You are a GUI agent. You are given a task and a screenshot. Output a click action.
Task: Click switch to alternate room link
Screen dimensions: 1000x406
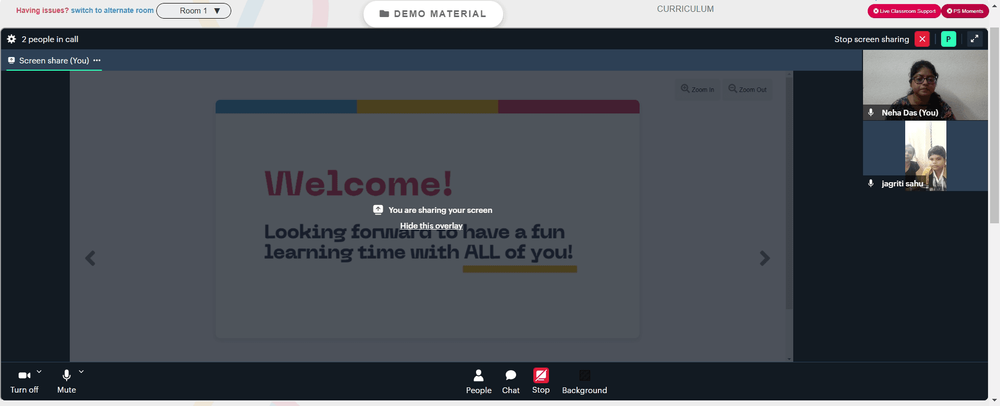click(x=112, y=11)
